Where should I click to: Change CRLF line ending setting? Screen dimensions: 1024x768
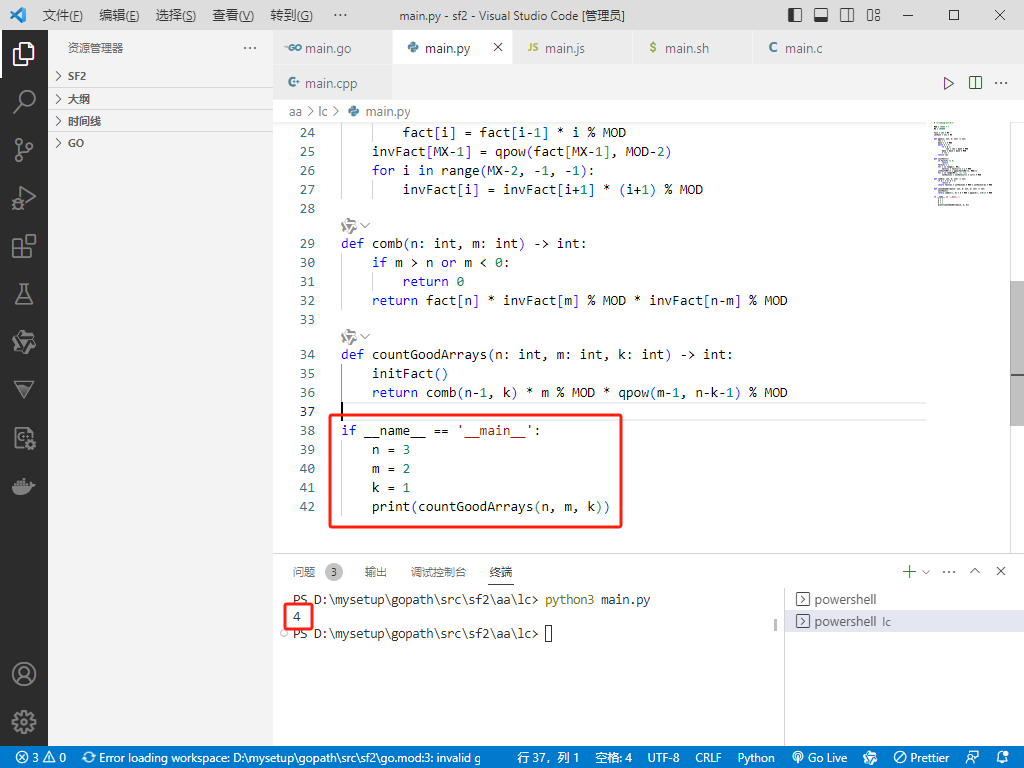pyautogui.click(x=708, y=758)
